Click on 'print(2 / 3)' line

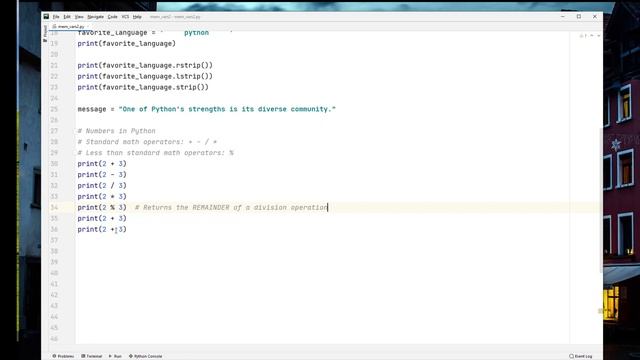pos(102,186)
